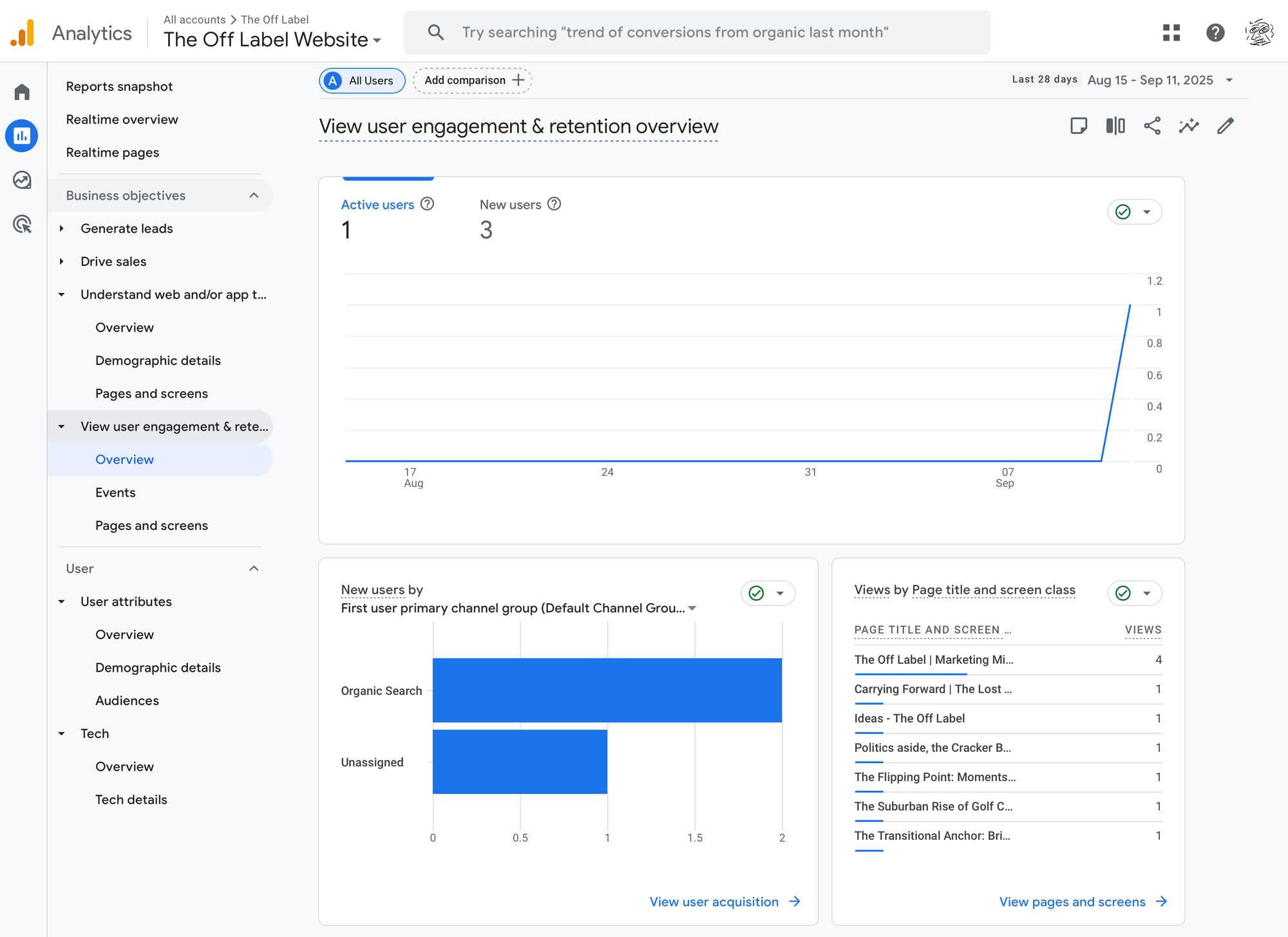
Task: Open the annotations note icon
Action: pos(1079,126)
